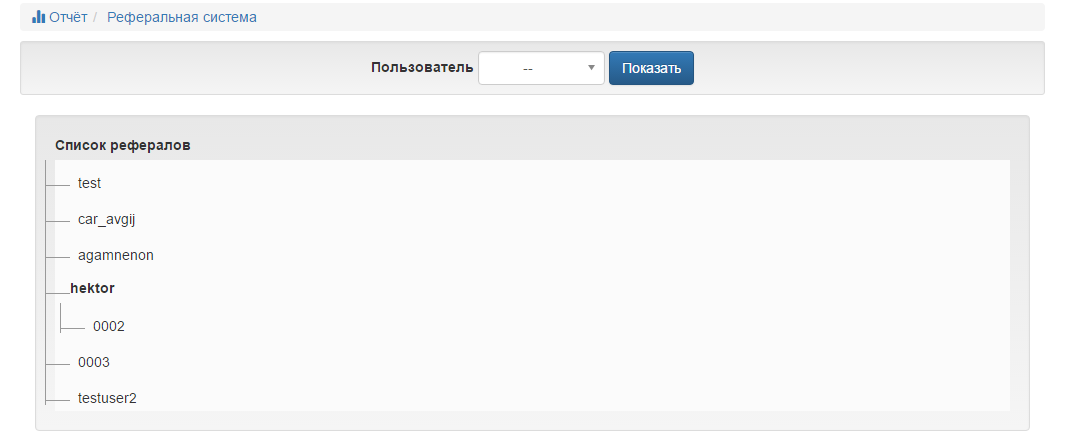Click the Показать button
Image resolution: width=1071 pixels, height=446 pixels.
(x=651, y=68)
